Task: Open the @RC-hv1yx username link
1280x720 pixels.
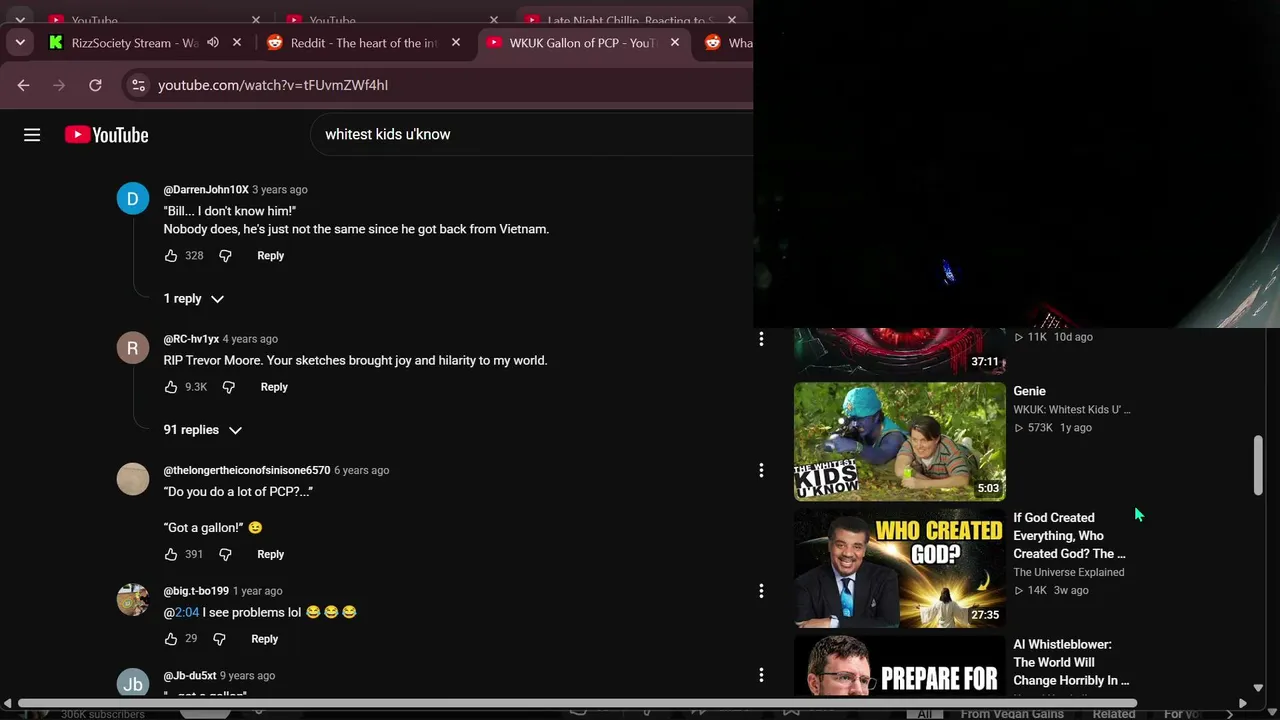Action: (191, 339)
